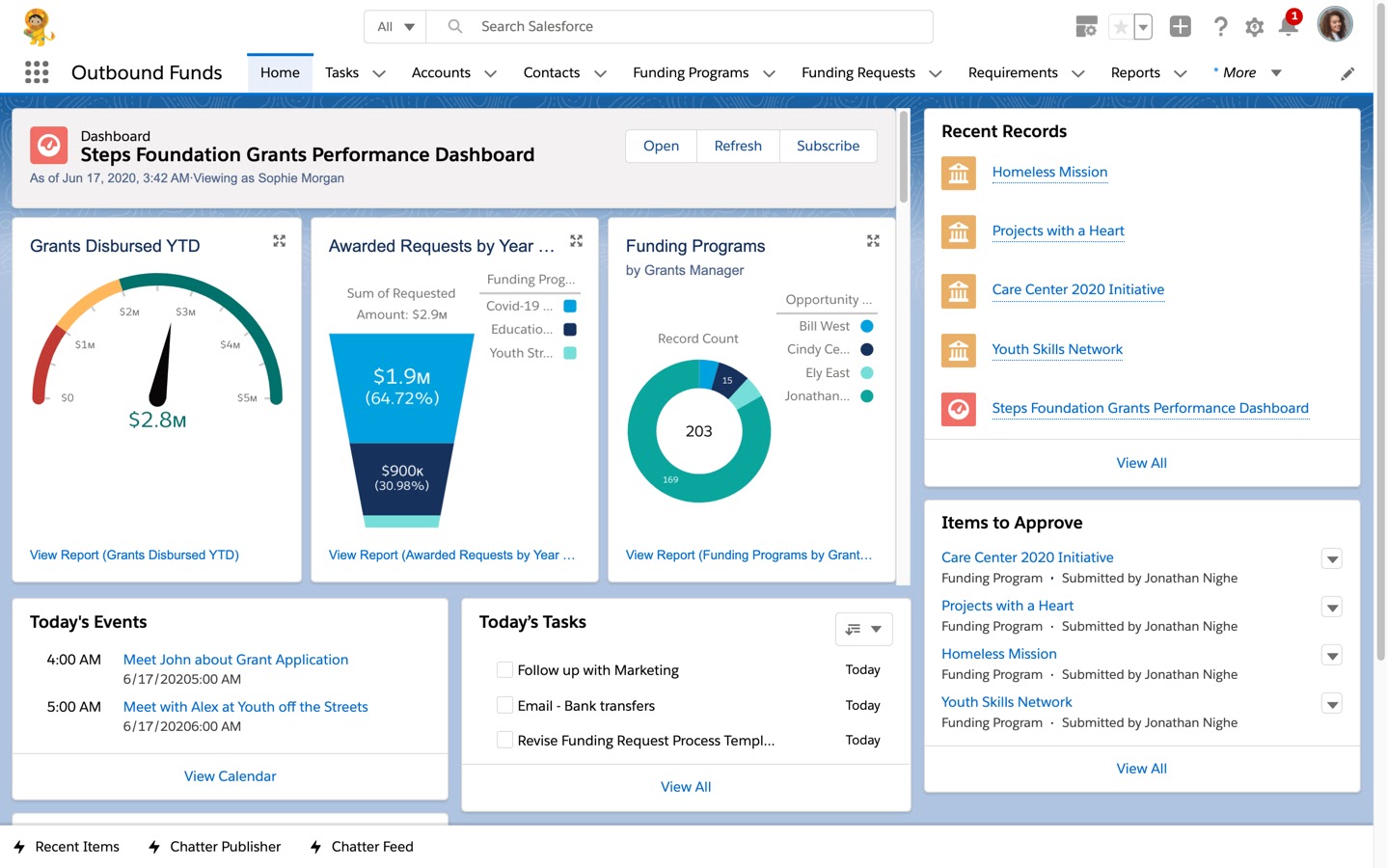Check the Revise Funding Request Process task
The height and width of the screenshot is (868, 1387).
[504, 740]
